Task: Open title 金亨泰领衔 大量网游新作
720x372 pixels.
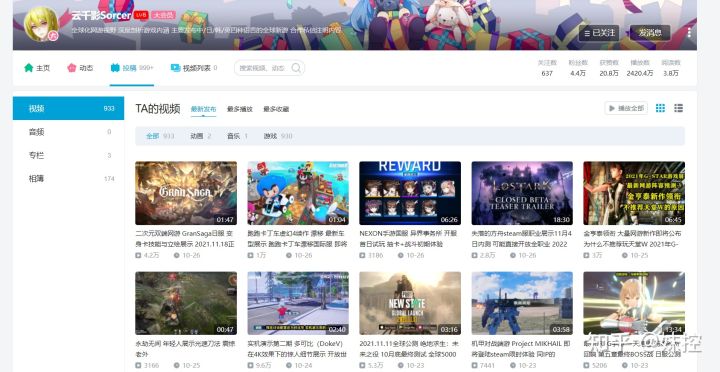Action: click(633, 239)
